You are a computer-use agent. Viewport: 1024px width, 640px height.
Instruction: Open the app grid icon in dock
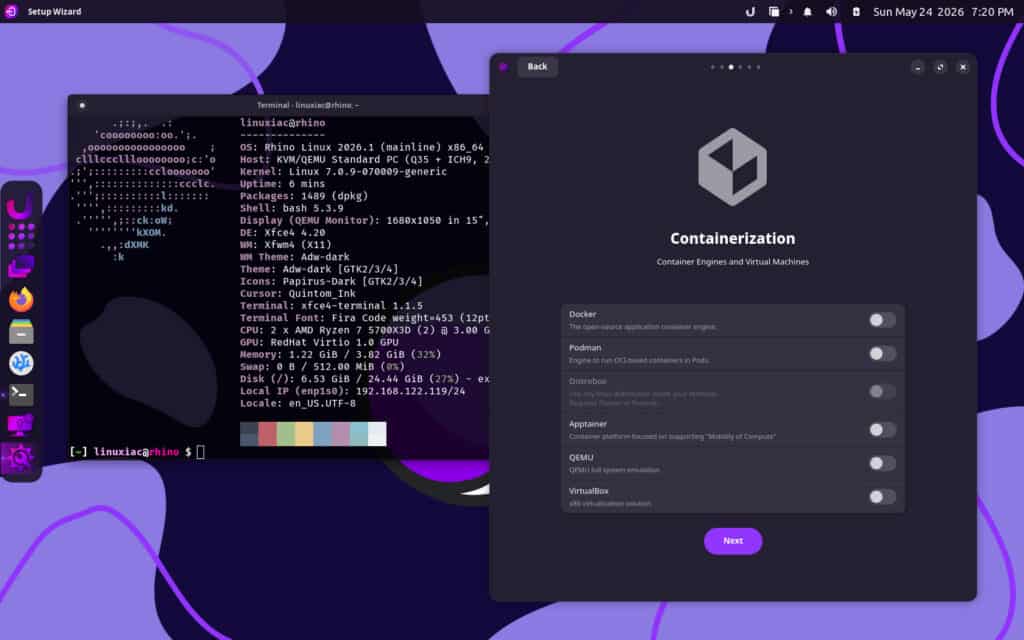pyautogui.click(x=21, y=236)
